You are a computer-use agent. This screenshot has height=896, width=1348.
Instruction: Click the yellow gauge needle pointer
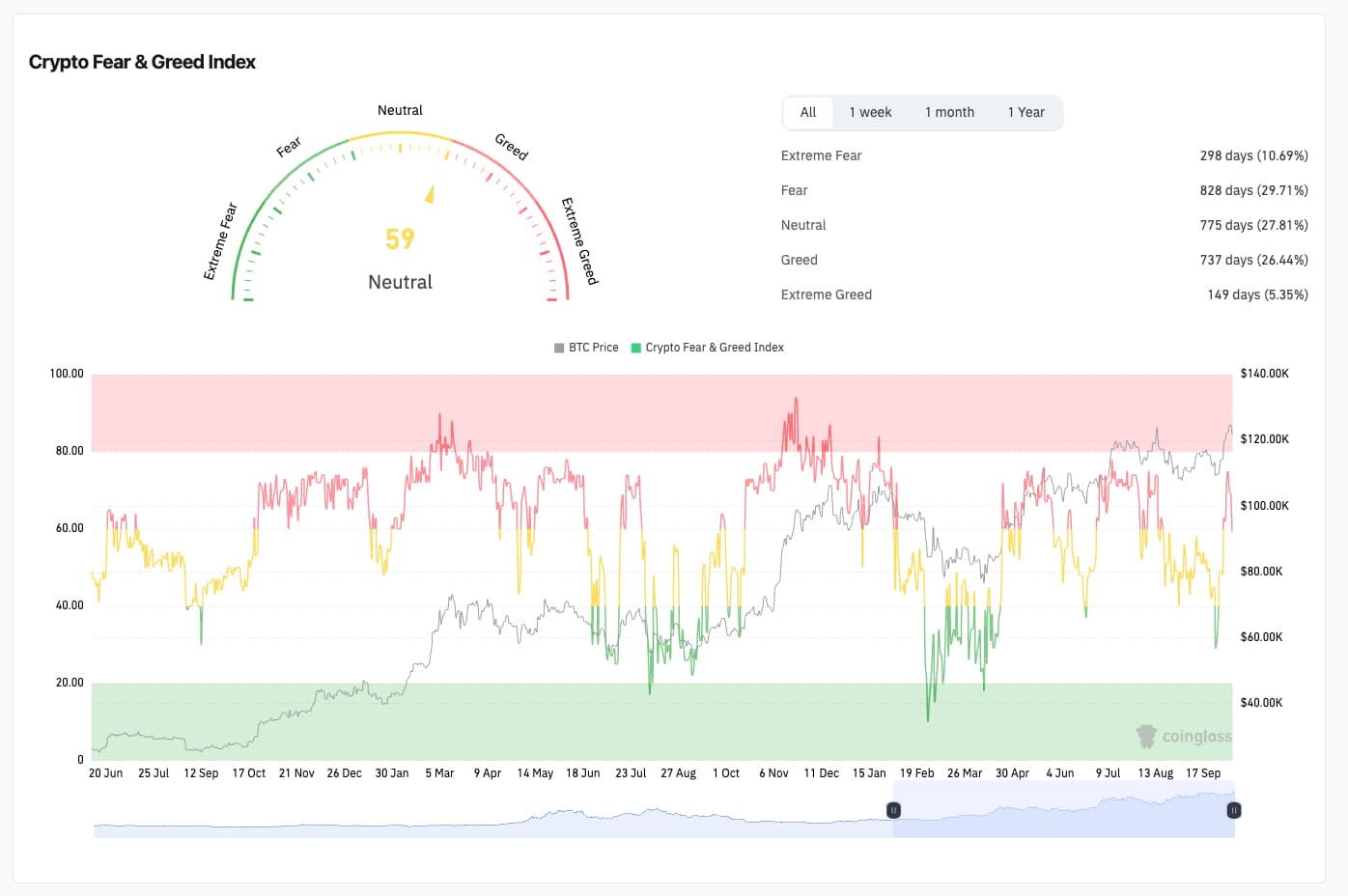coord(430,194)
